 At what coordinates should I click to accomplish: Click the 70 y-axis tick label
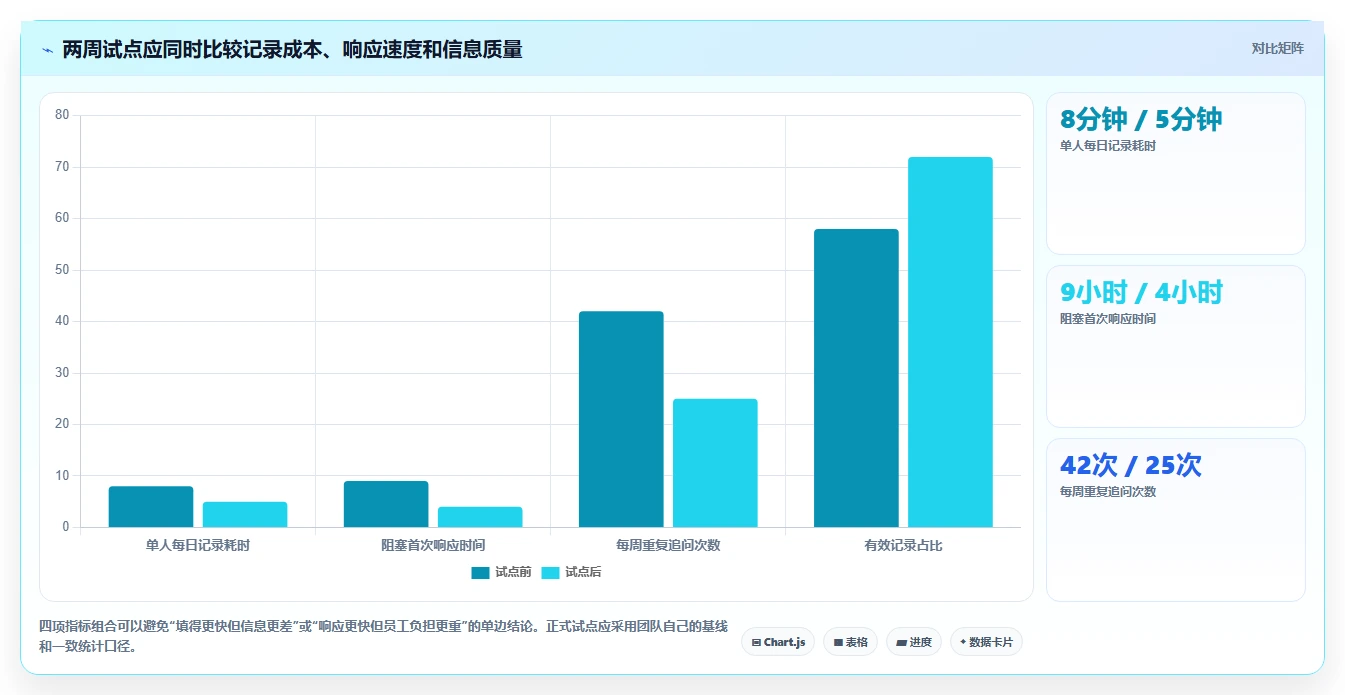tap(62, 167)
